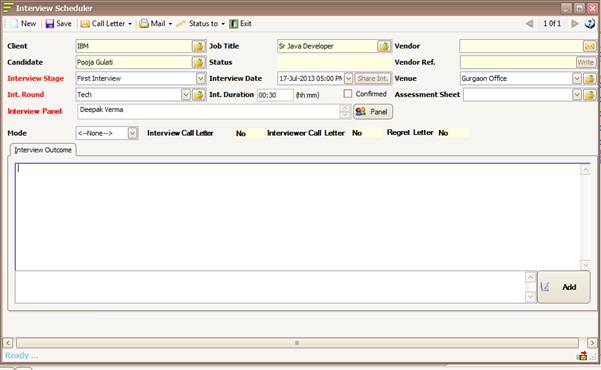The width and height of the screenshot is (601, 370).
Task: Open Assessment Sheet lookup icon
Action: (590, 95)
